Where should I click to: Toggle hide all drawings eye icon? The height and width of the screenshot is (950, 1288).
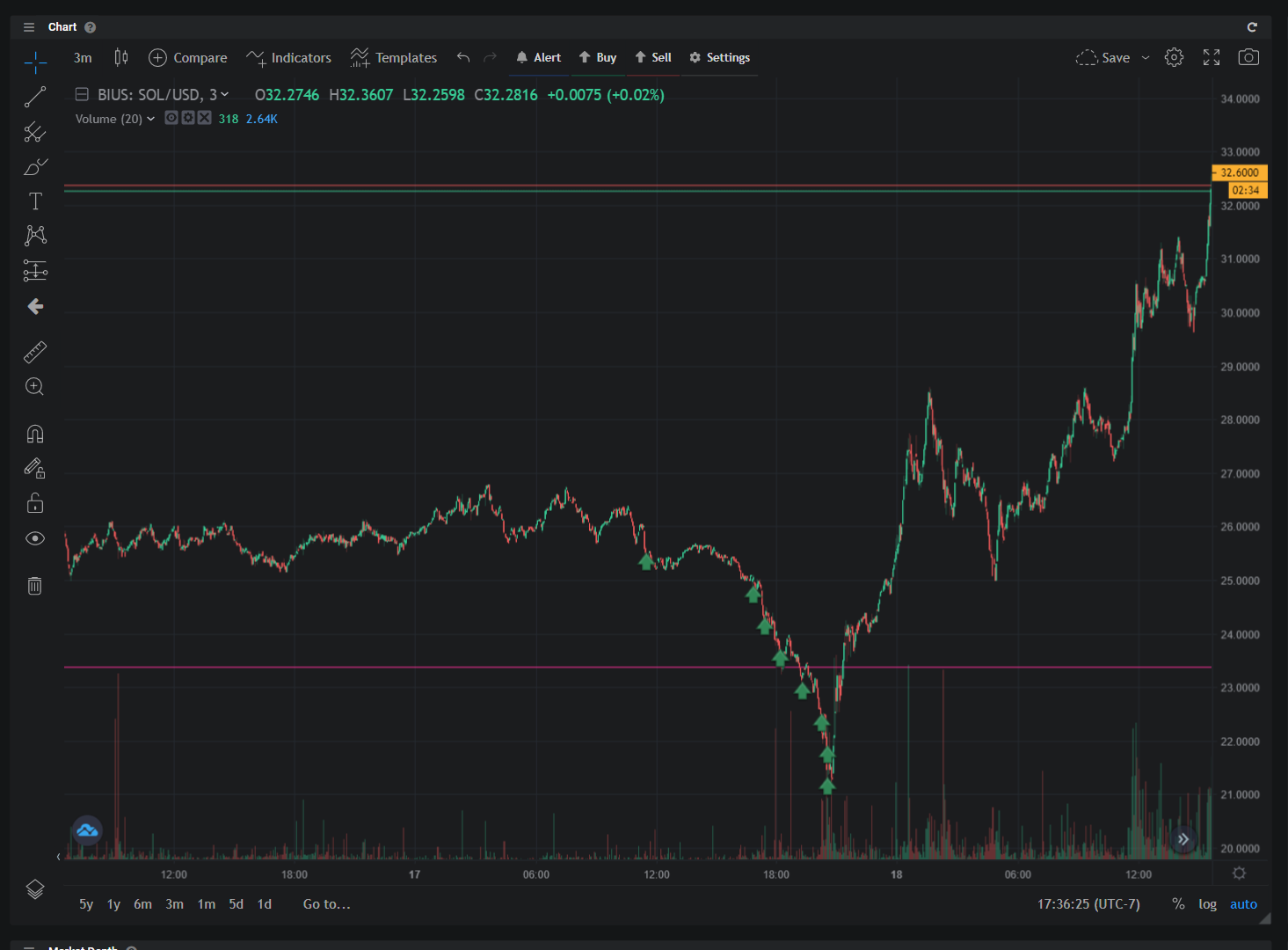[x=35, y=538]
